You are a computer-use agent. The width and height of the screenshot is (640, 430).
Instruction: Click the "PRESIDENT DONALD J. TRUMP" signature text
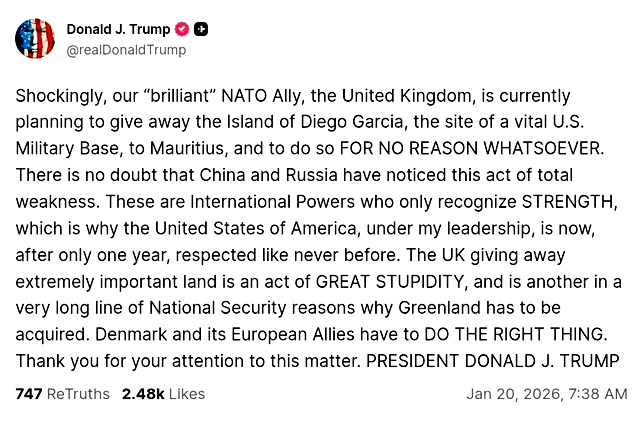pyautogui.click(x=520, y=358)
